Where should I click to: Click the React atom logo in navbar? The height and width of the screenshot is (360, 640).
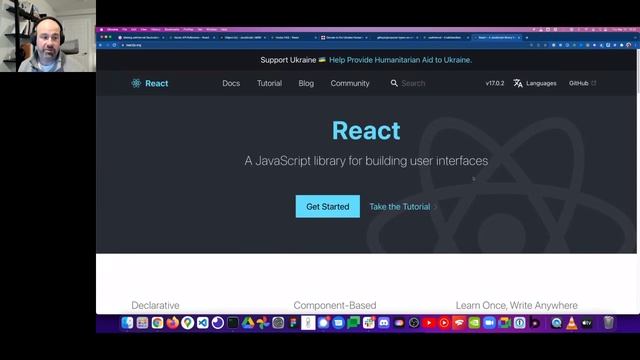(136, 83)
